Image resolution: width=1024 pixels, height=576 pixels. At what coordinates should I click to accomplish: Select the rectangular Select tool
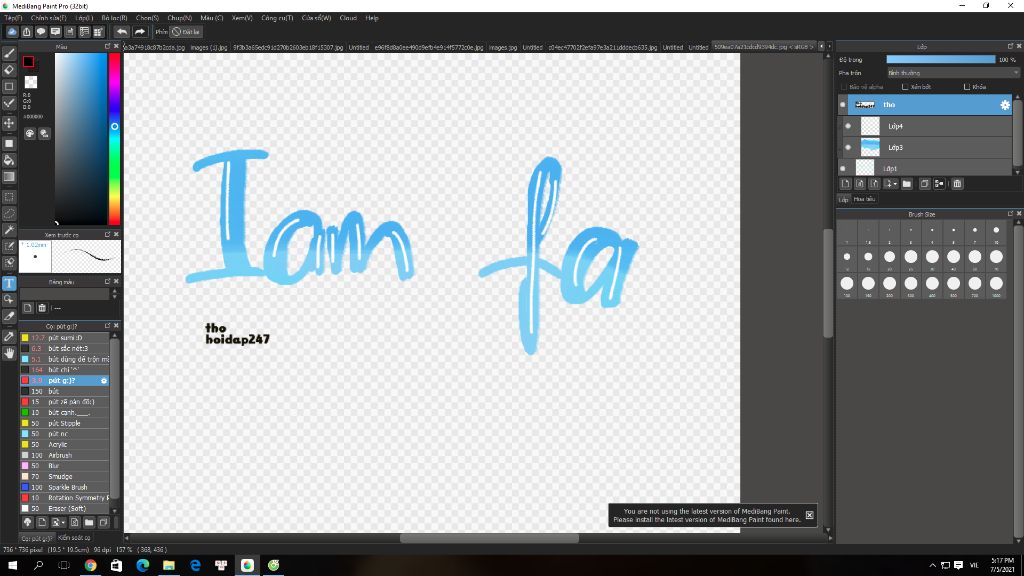[9, 197]
